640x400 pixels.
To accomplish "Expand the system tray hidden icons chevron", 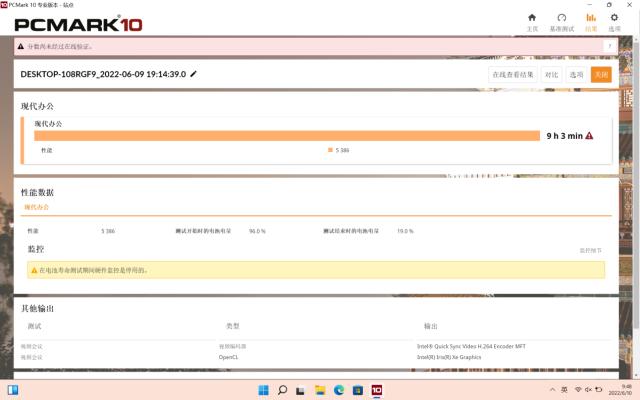I will point(552,390).
